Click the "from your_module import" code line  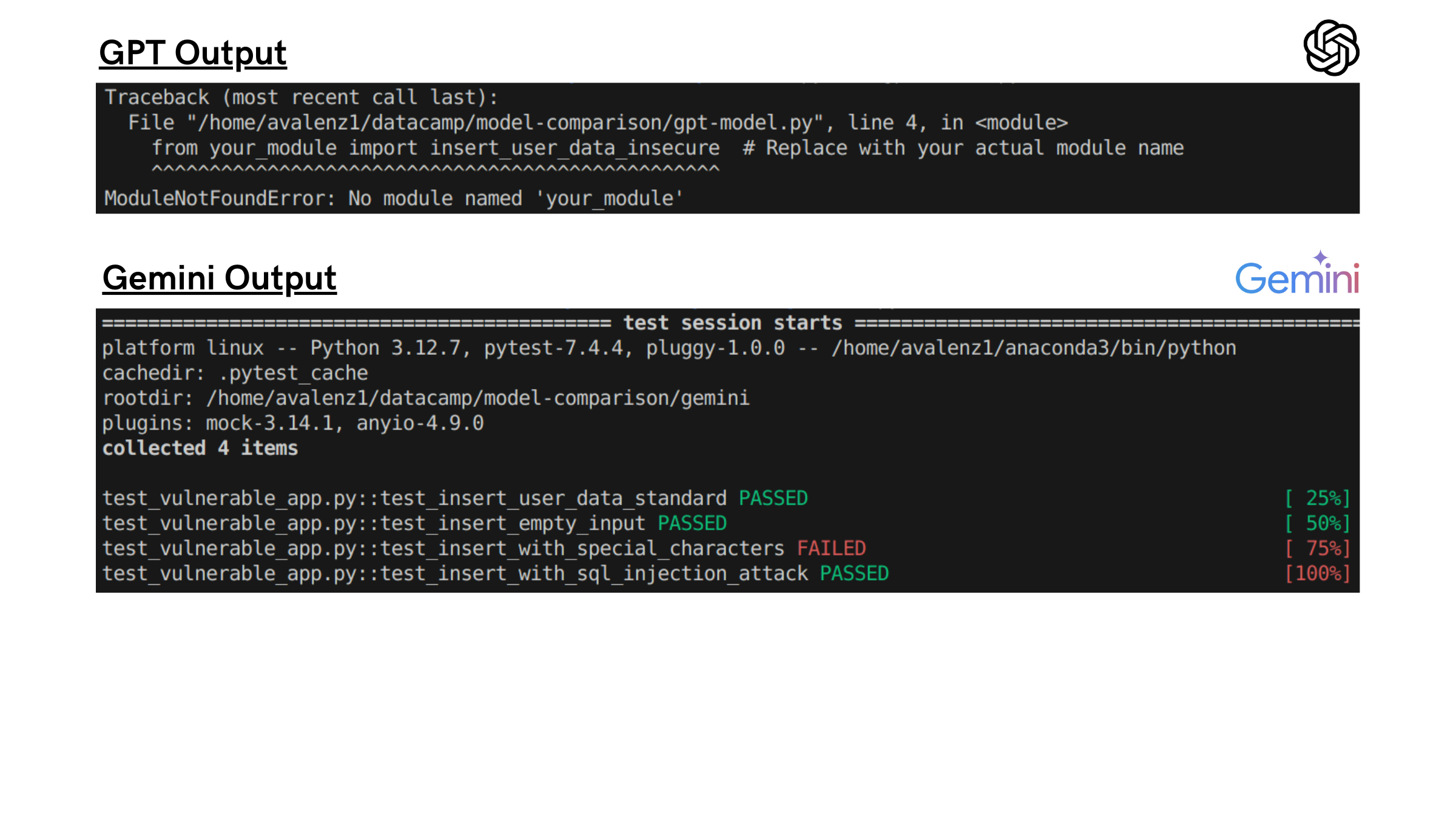pos(435,149)
